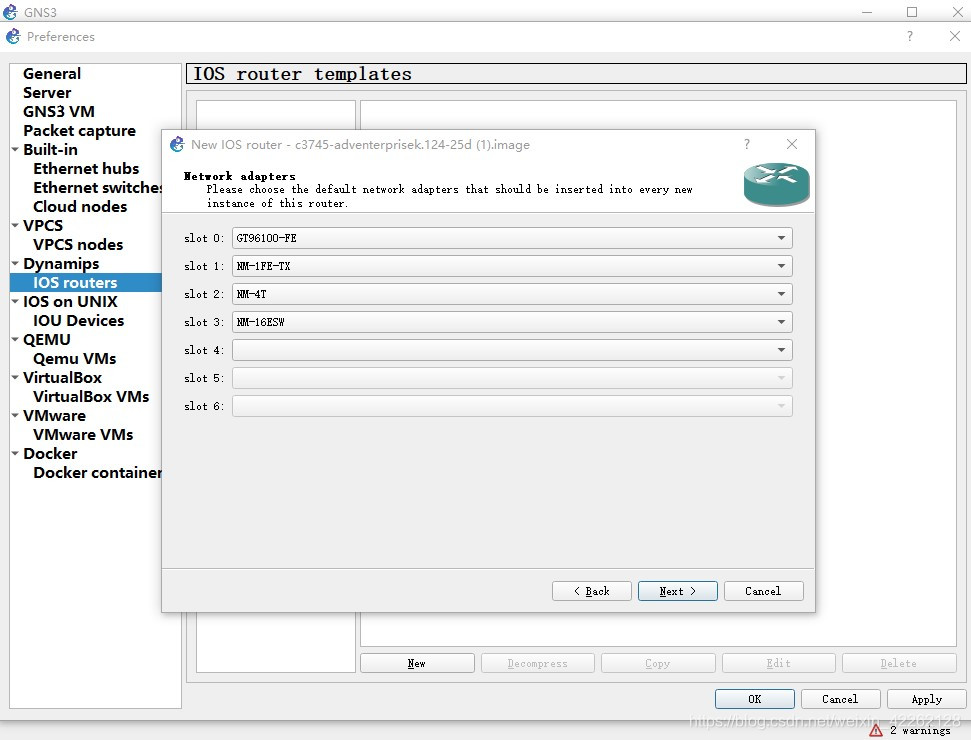Select Qemu VMs item
The image size is (971, 740).
pos(74,359)
